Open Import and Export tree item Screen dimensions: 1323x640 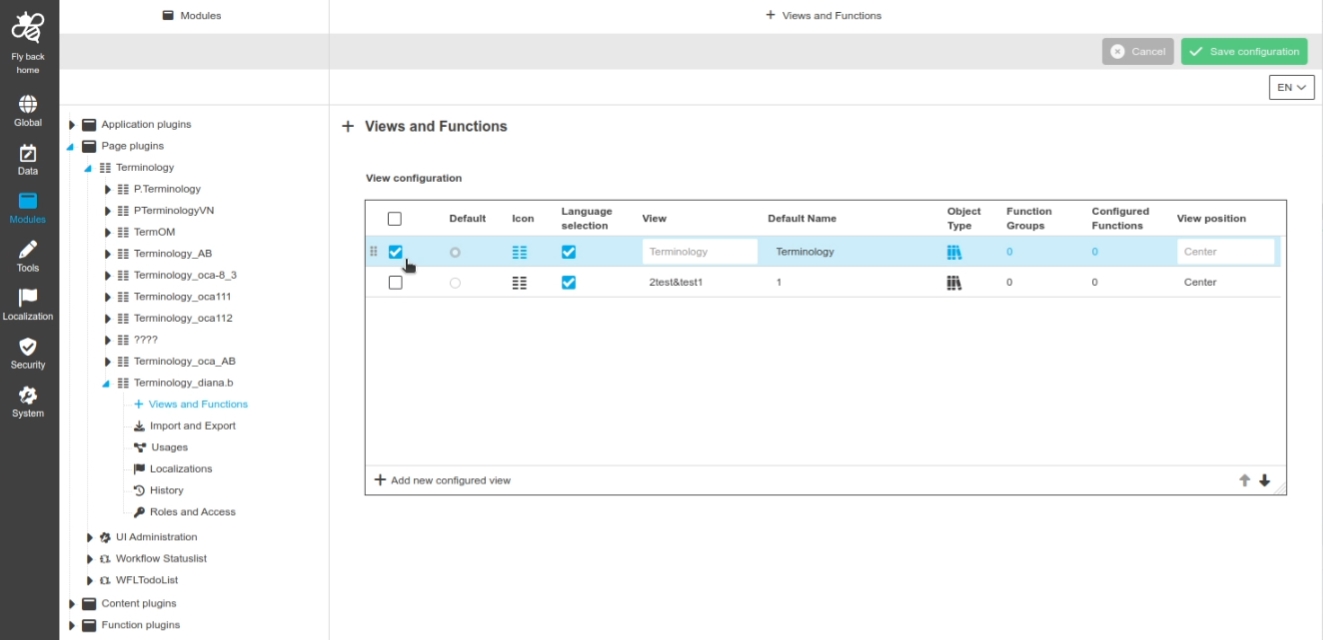(x=192, y=426)
